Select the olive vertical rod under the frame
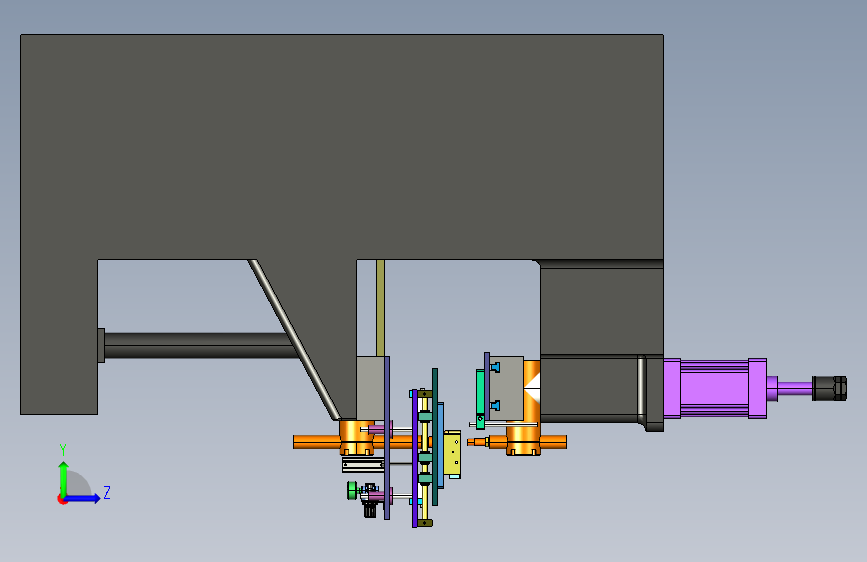This screenshot has width=867, height=562. point(380,308)
